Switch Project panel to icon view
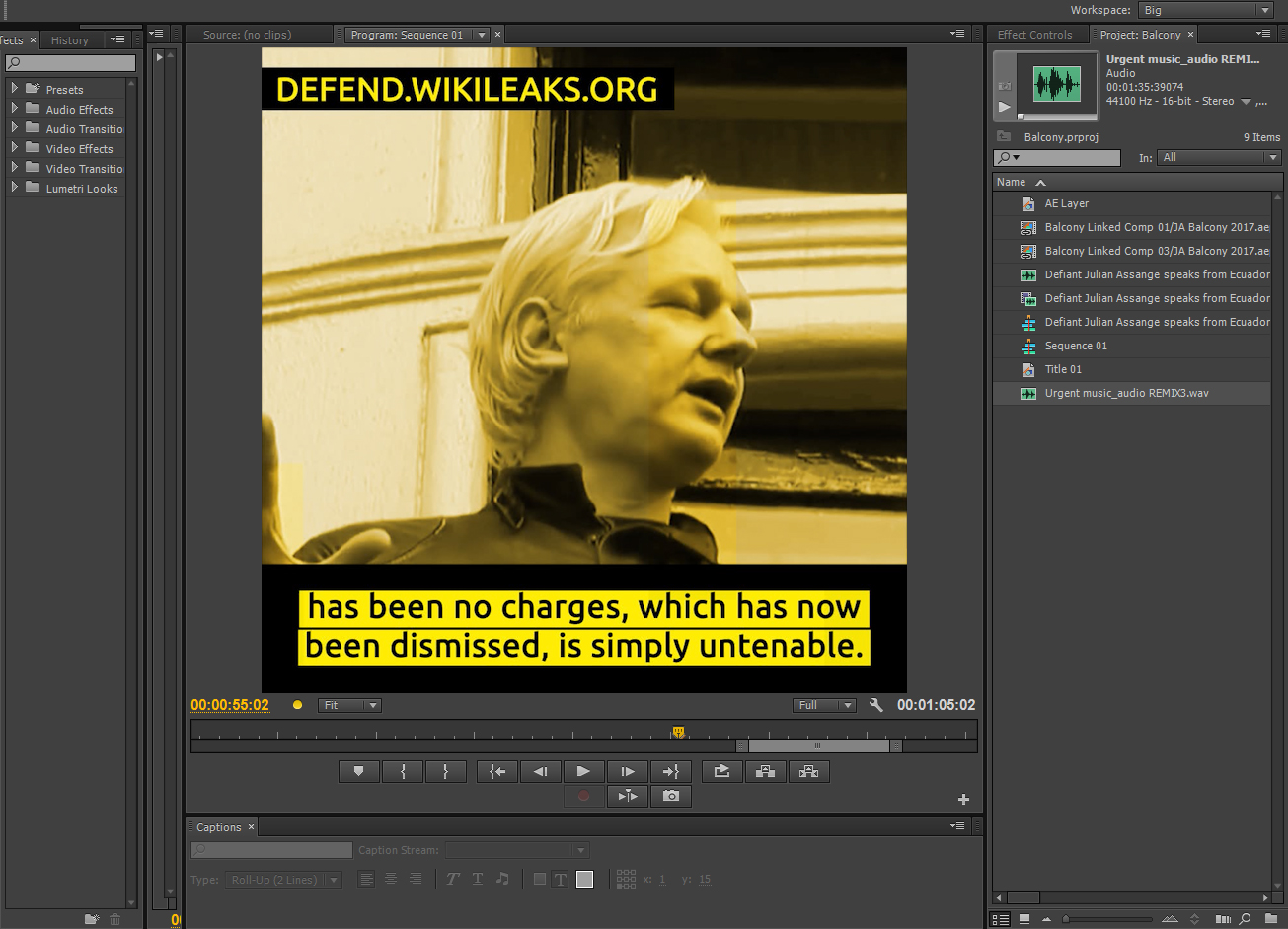Screen dimensions: 1288x929 (1024, 919)
